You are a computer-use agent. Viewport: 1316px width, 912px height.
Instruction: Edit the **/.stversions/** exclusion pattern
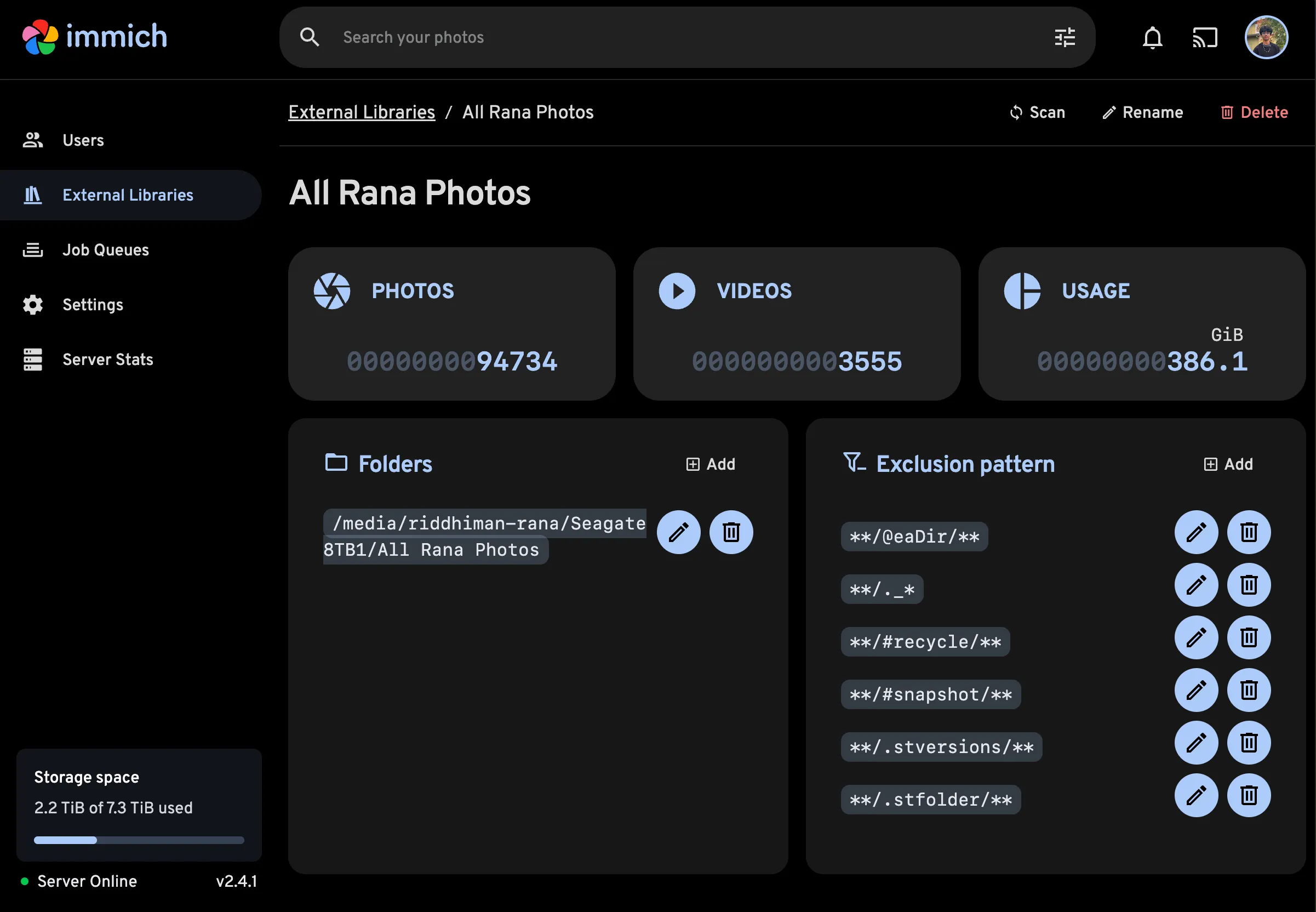1196,742
